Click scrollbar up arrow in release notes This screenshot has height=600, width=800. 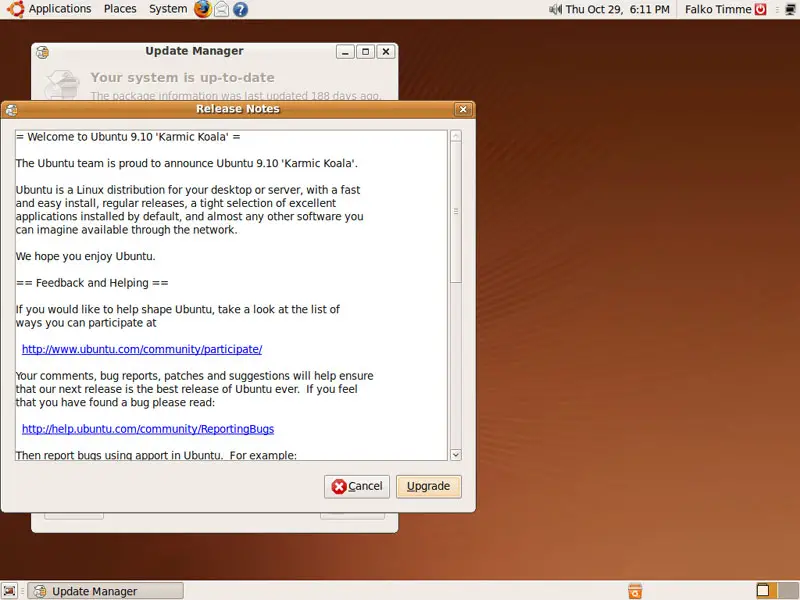456,136
